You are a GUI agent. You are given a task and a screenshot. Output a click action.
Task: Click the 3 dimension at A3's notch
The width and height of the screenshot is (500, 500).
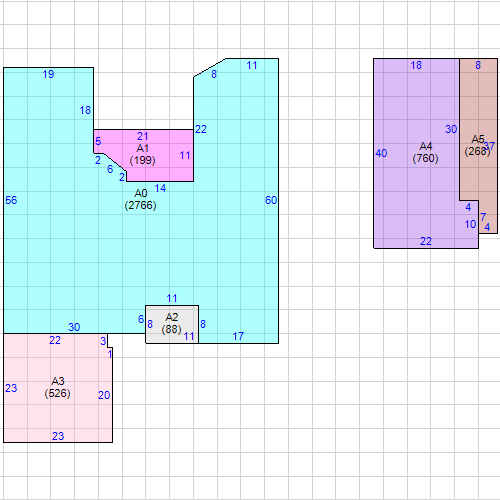[x=103, y=341]
